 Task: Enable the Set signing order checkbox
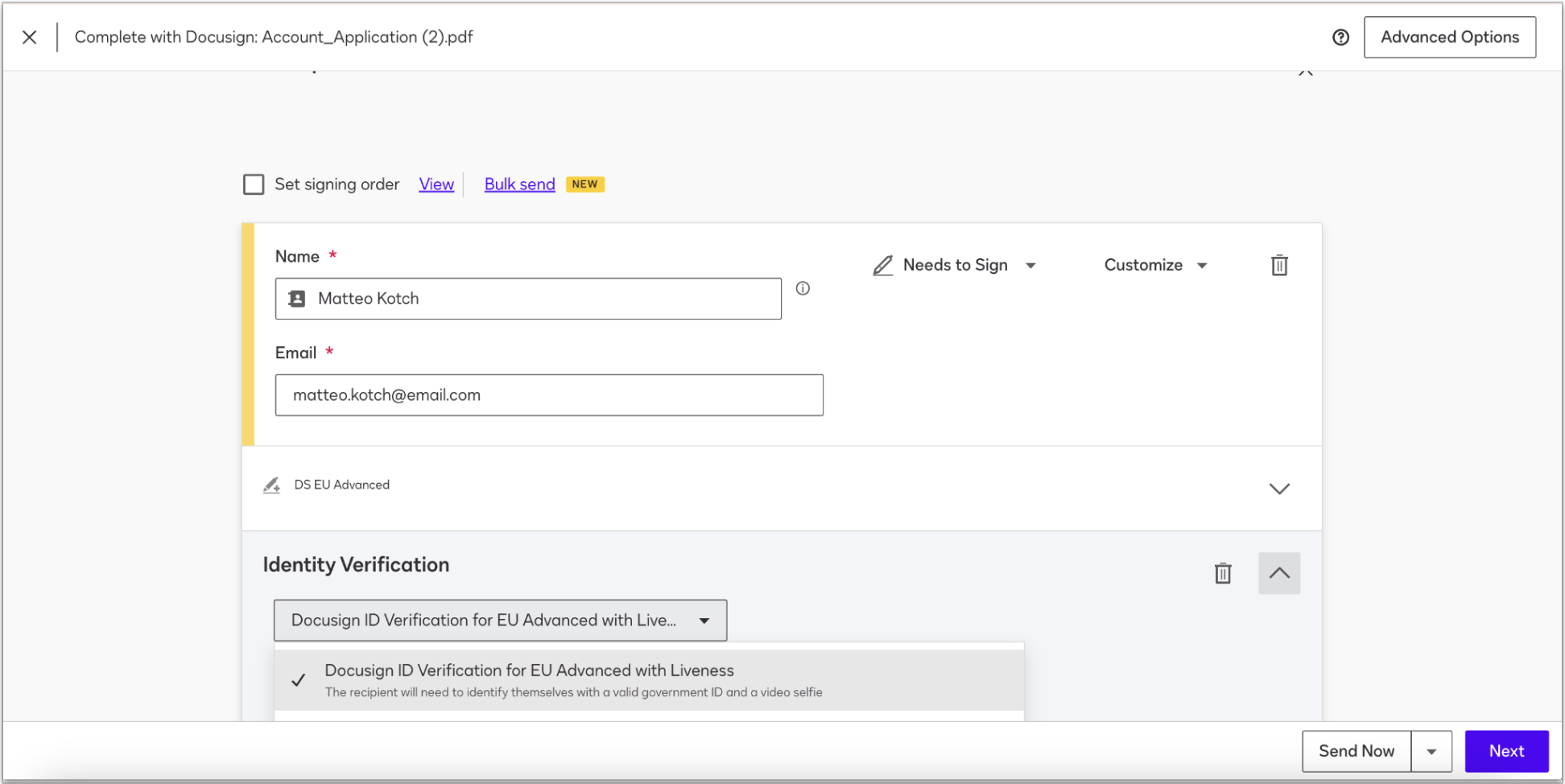(x=254, y=184)
